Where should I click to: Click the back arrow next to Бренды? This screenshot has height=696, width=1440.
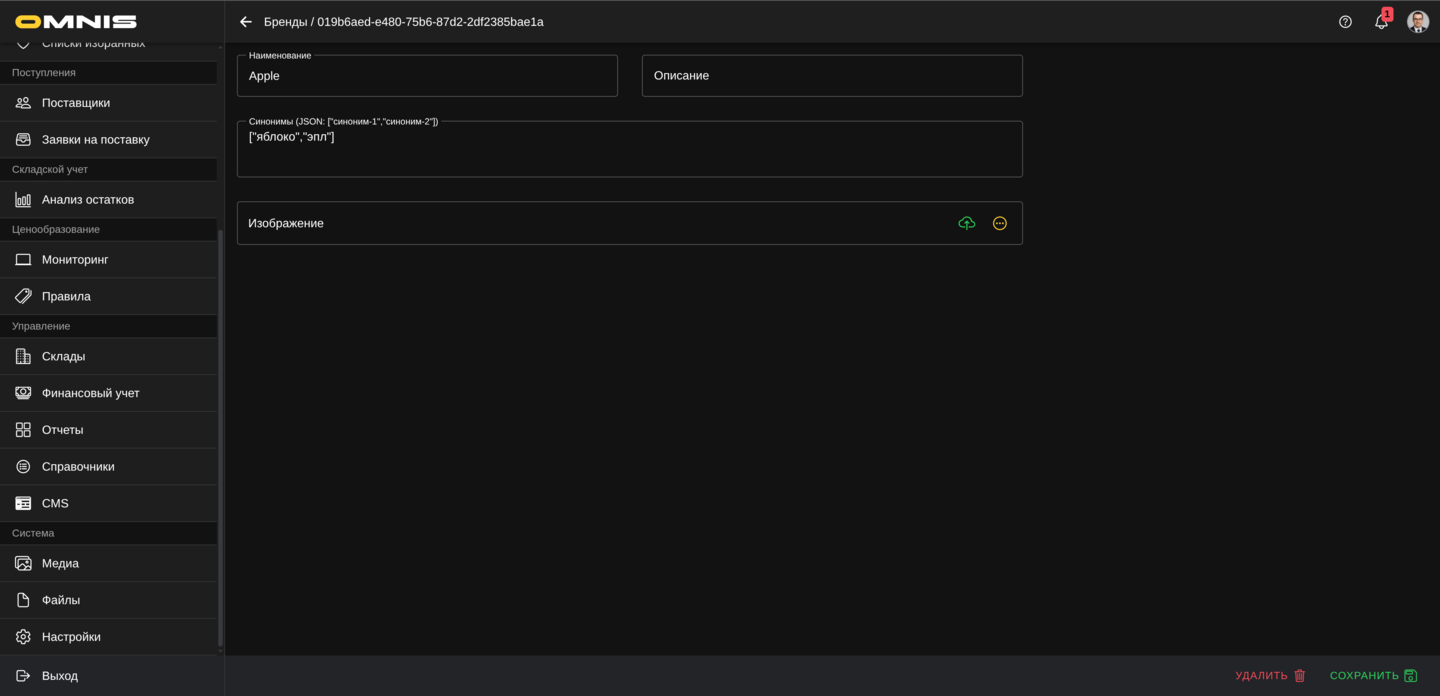246,22
